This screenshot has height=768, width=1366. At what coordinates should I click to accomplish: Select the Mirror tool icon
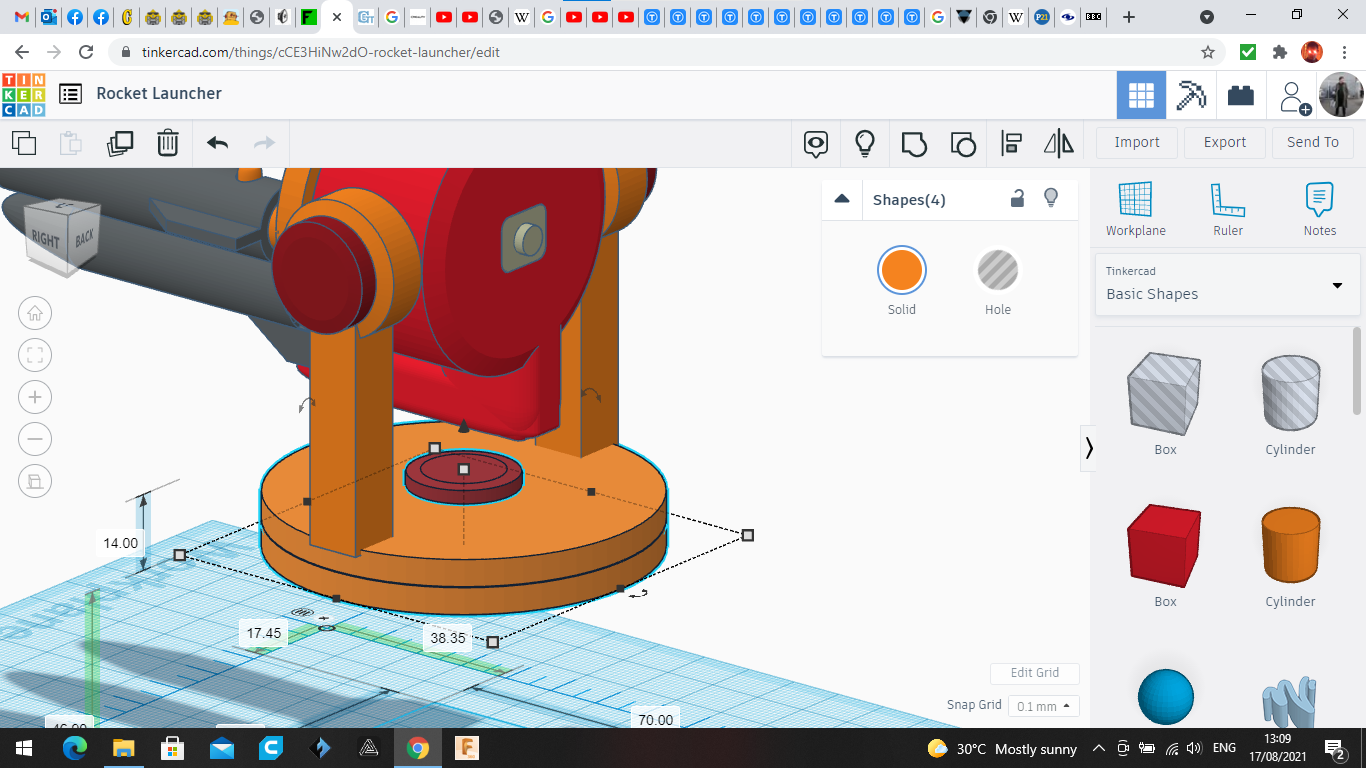pos(1058,144)
